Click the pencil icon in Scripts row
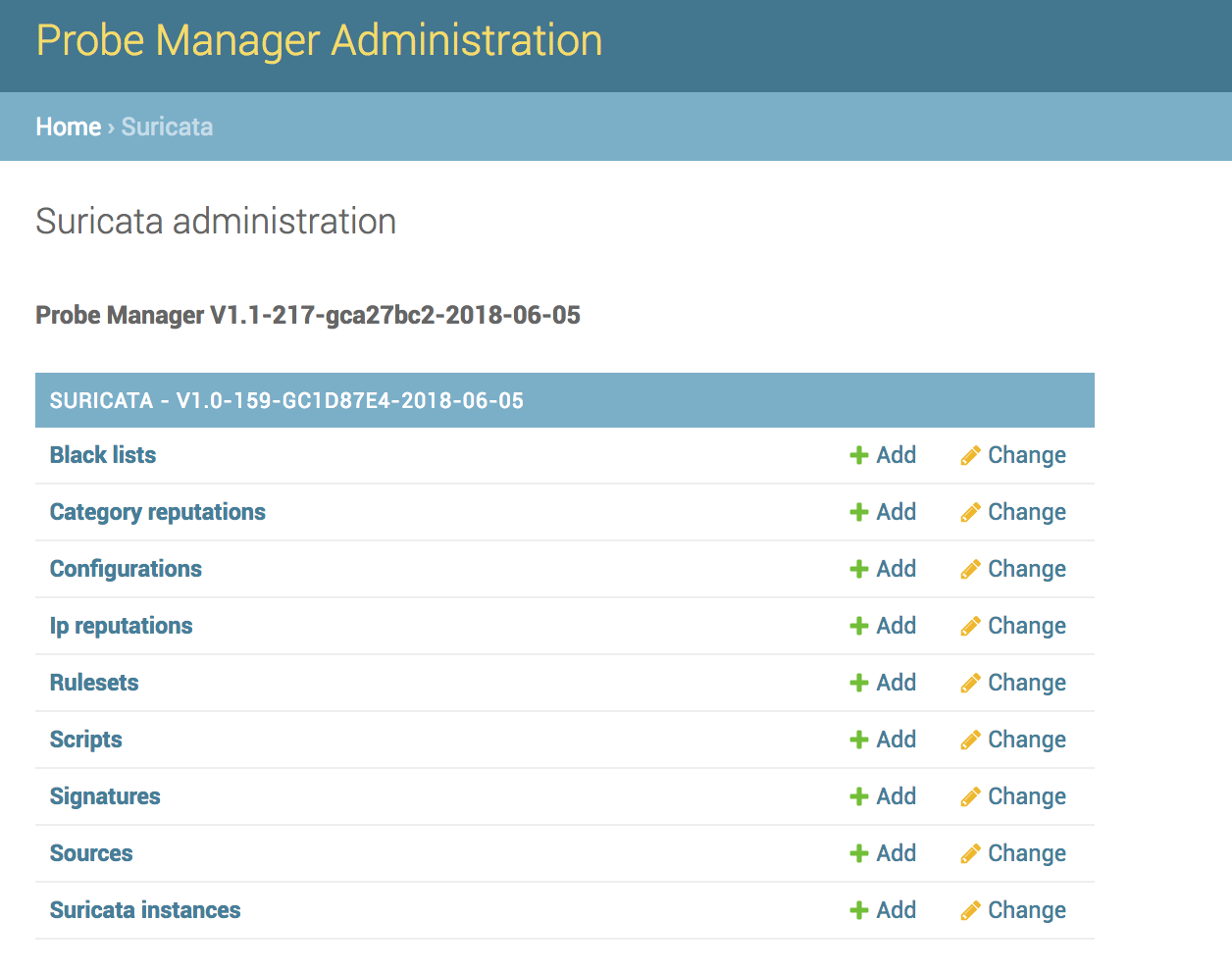Viewport: 1232px width, 971px height. pos(970,740)
